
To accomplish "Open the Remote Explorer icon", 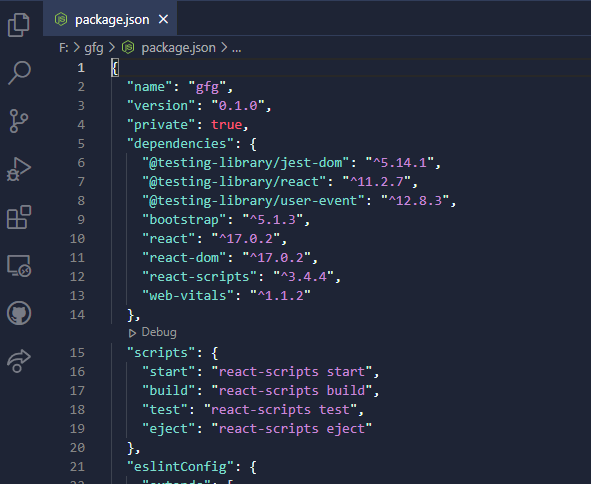I will coord(19,265).
